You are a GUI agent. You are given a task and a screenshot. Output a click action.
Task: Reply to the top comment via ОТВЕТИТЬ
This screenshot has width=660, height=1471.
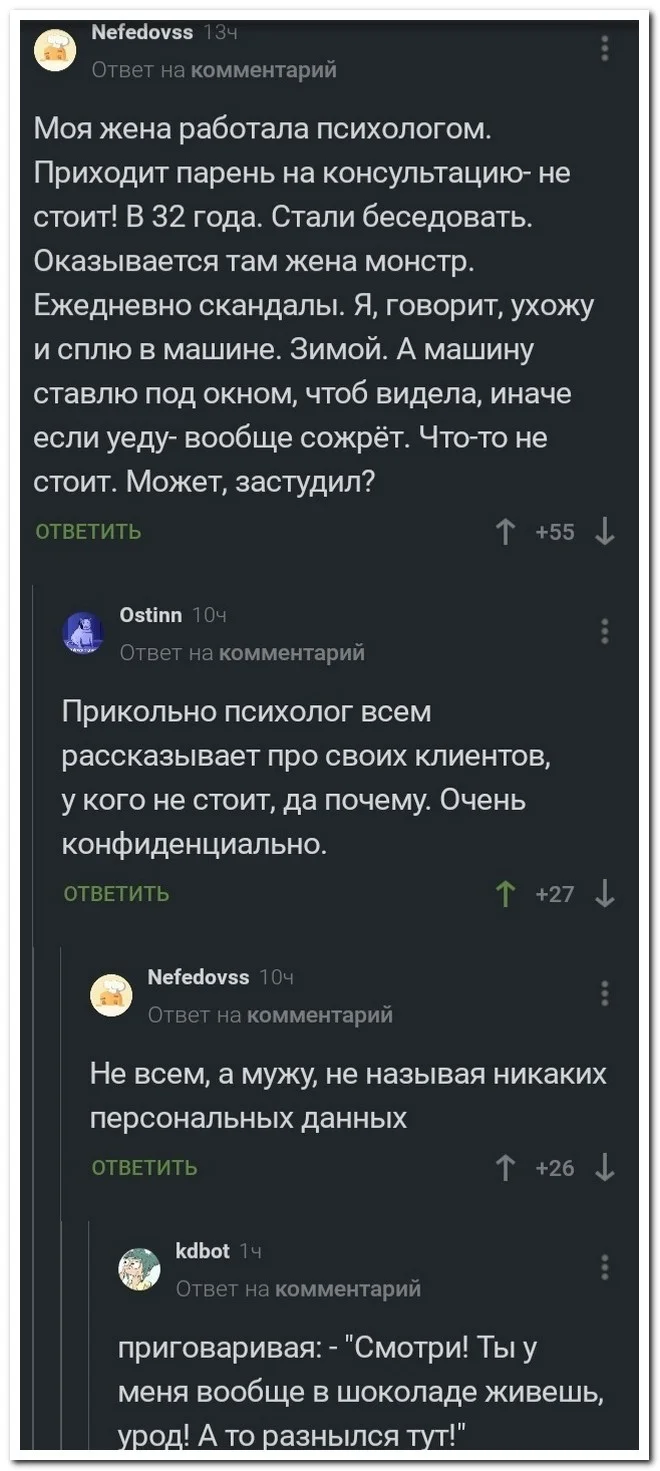89,532
